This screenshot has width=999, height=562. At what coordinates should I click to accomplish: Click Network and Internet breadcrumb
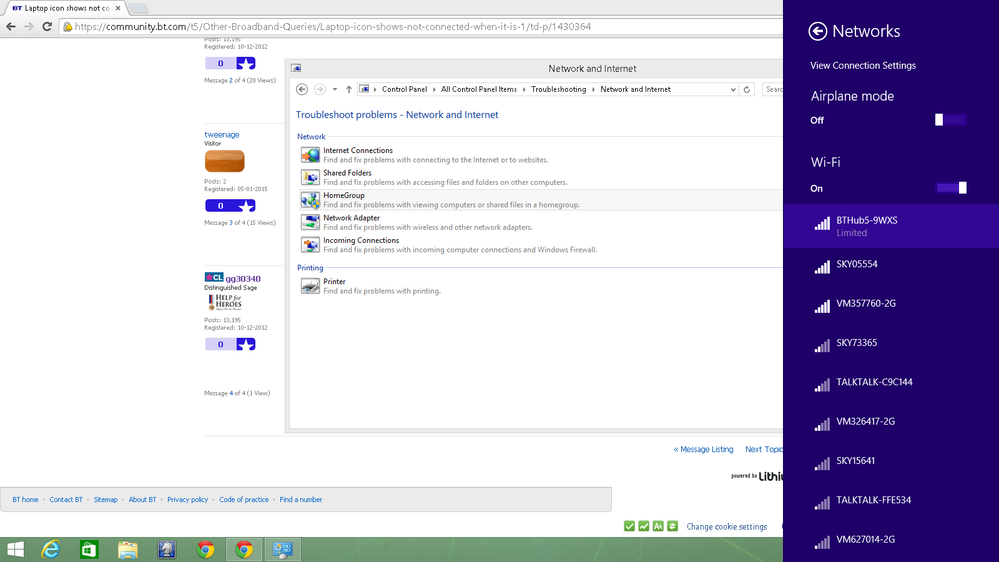[x=635, y=89]
